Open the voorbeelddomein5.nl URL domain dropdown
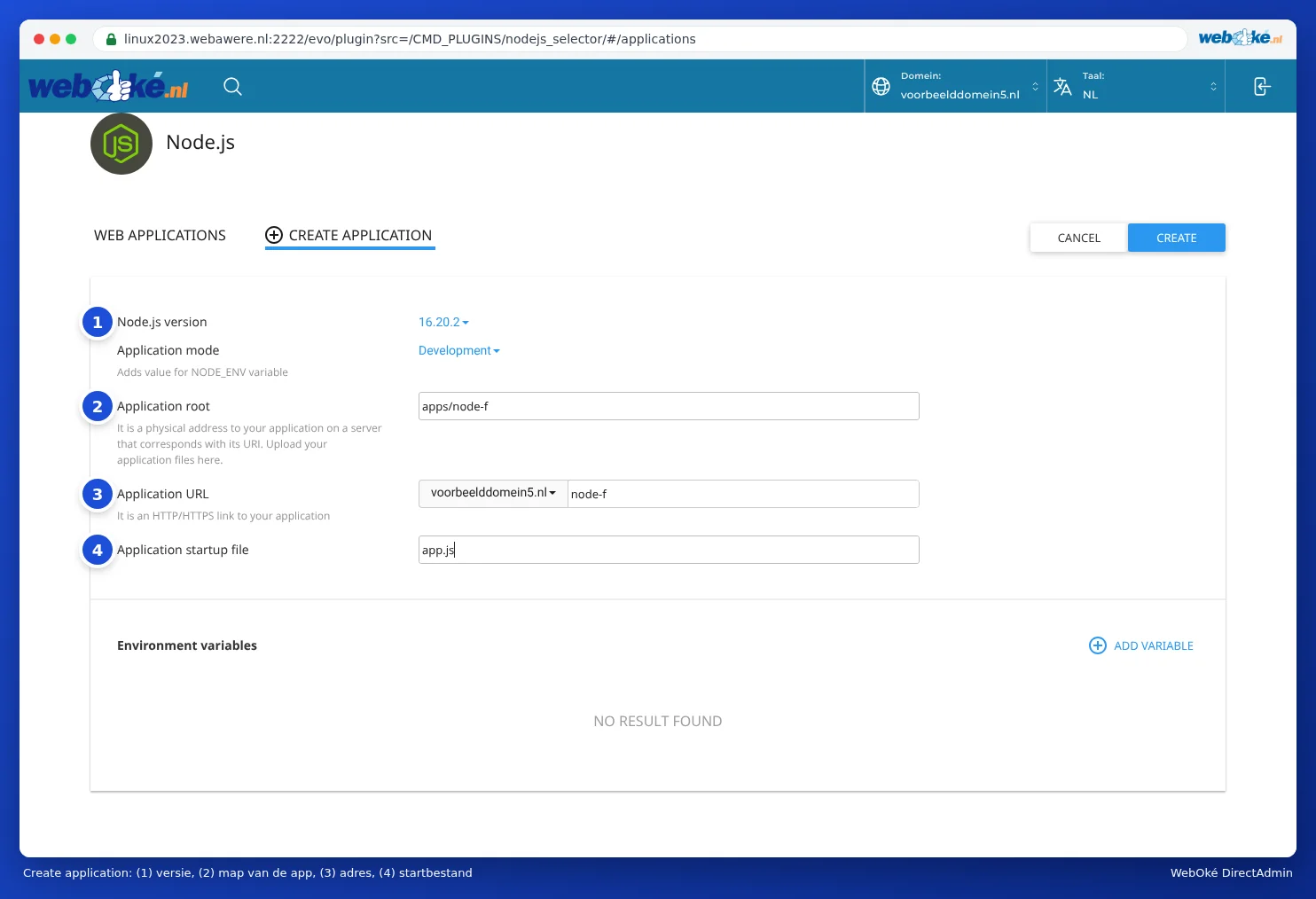Viewport: 1316px width, 899px height. (x=493, y=493)
